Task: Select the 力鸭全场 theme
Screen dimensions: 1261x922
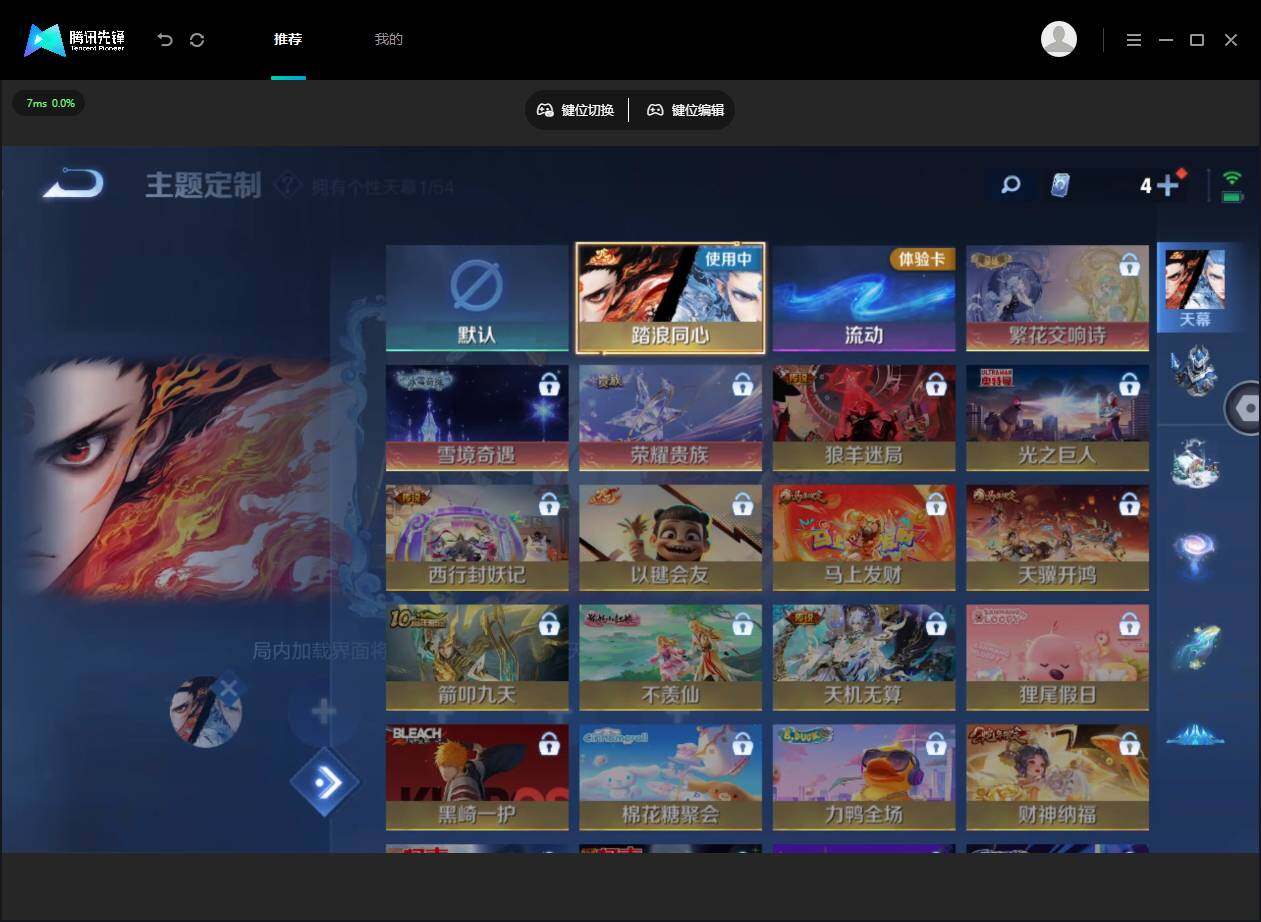Action: click(x=864, y=778)
